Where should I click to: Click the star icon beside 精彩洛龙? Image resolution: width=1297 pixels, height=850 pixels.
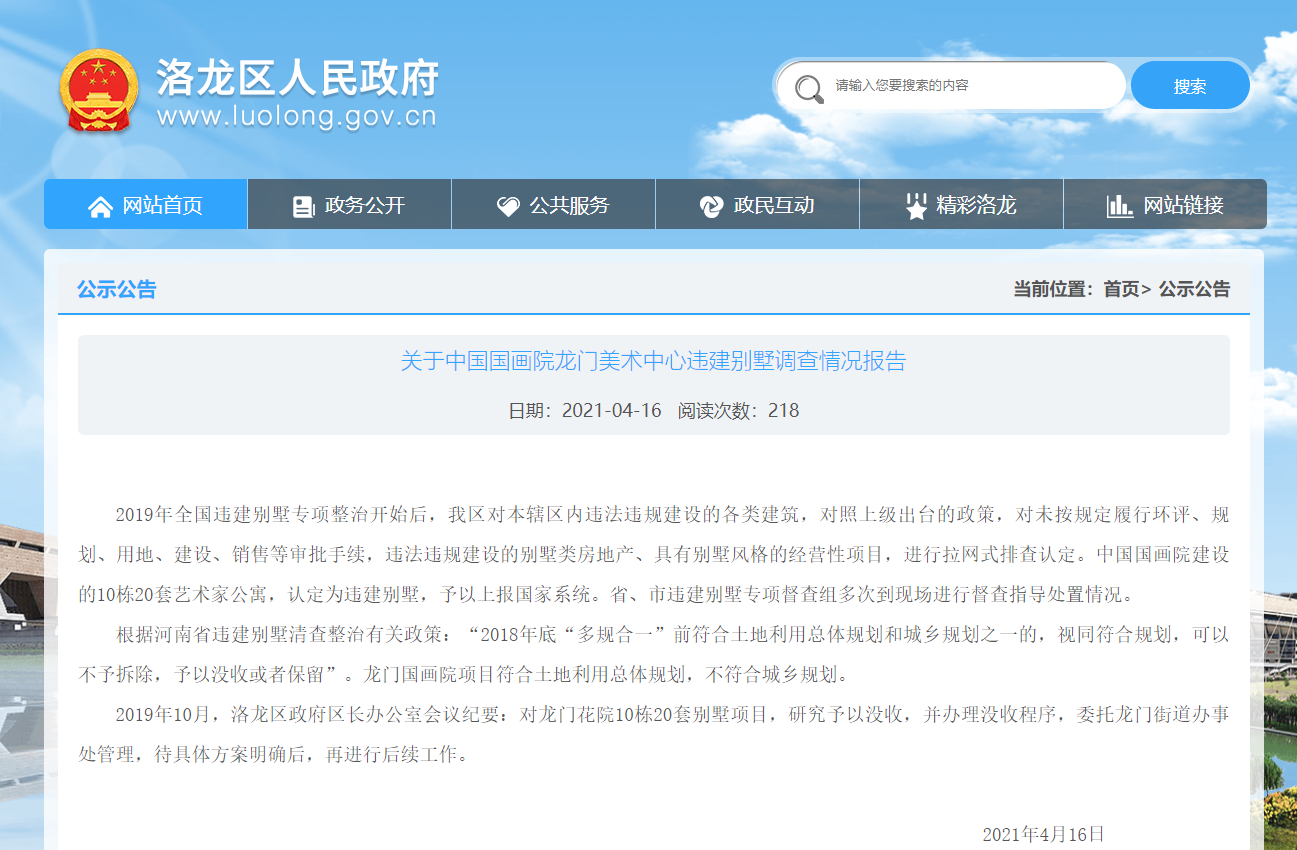(916, 206)
